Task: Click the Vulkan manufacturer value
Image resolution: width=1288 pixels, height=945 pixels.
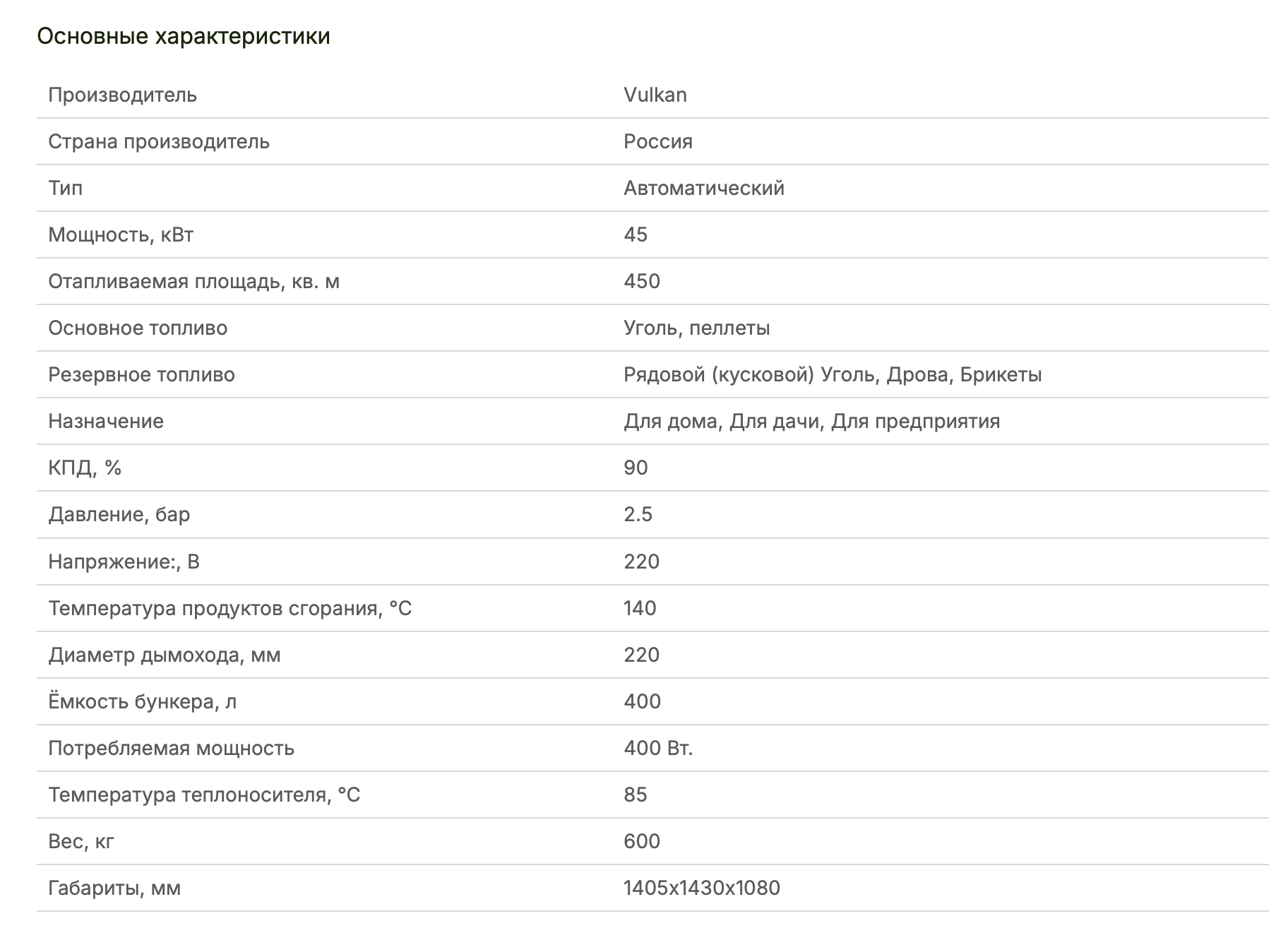Action: 655,95
